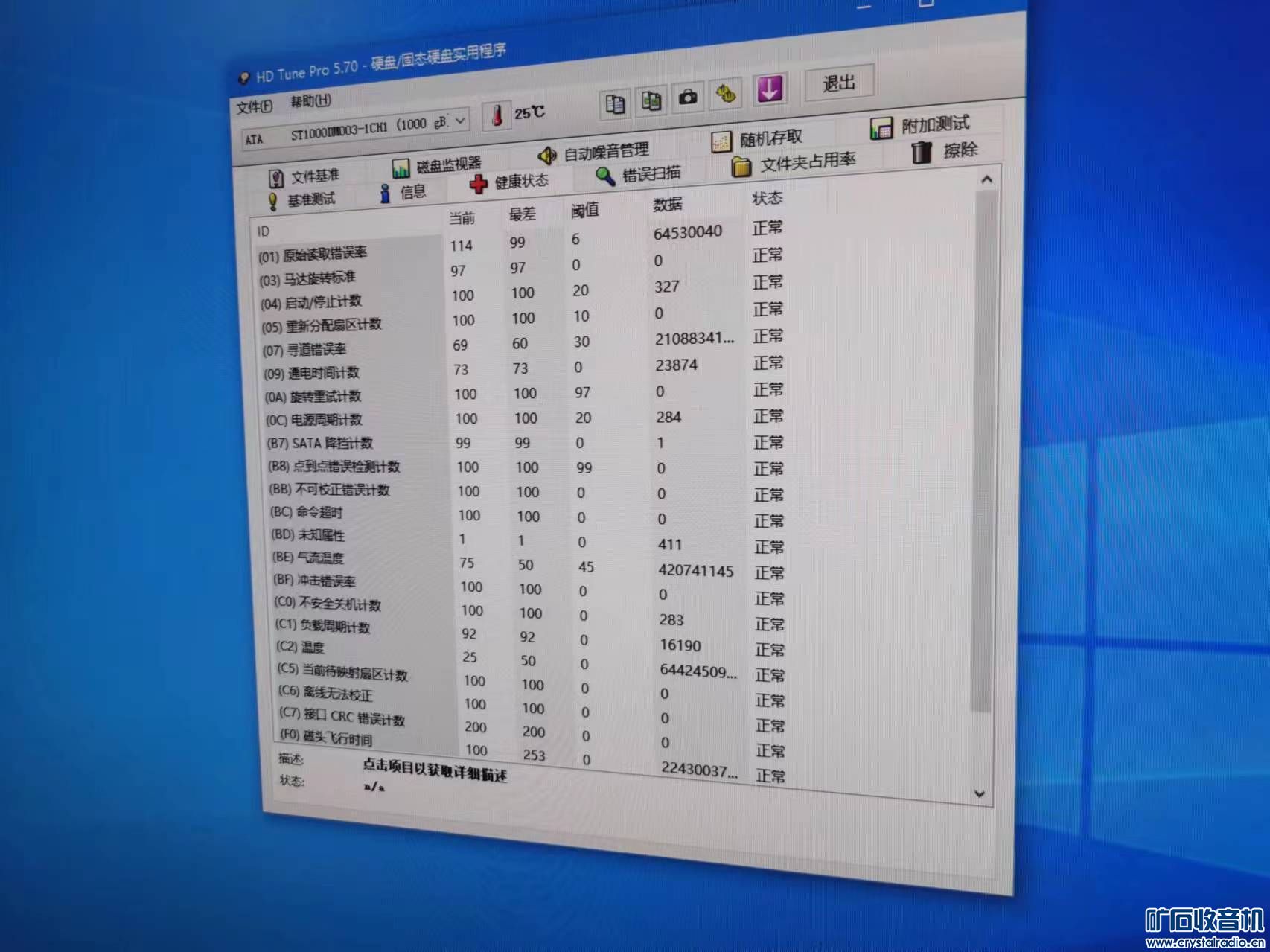Open the 文件(F) menu
The height and width of the screenshot is (952, 1270).
point(255,107)
